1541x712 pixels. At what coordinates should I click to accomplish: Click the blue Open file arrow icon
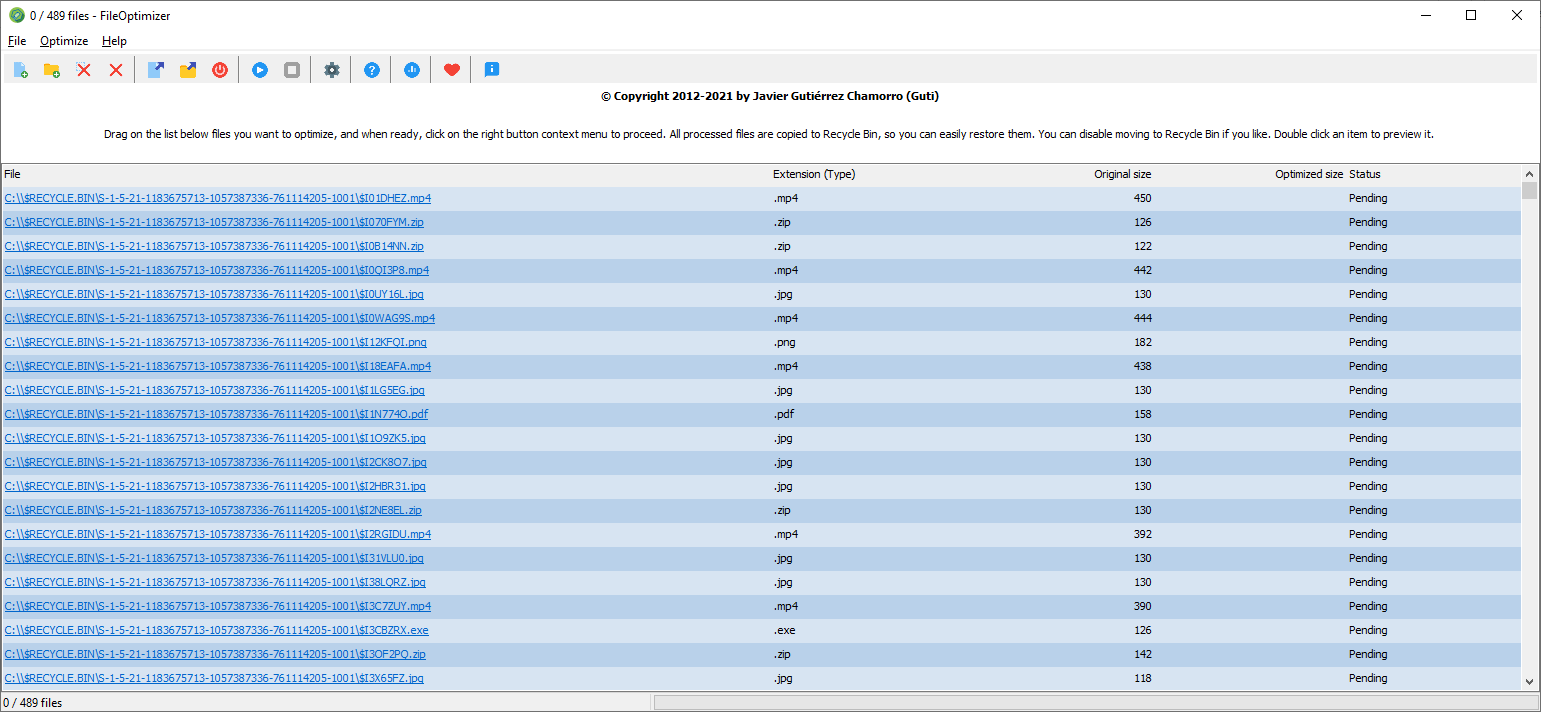156,70
